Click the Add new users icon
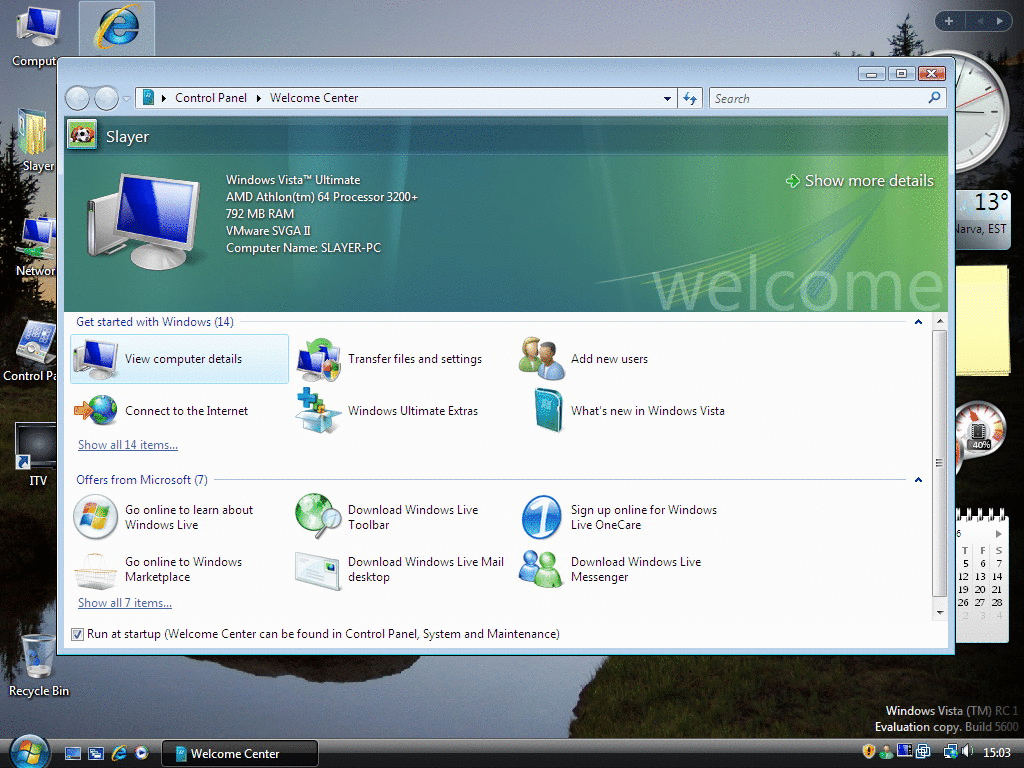Viewport: 1024px width, 768px height. (x=542, y=359)
